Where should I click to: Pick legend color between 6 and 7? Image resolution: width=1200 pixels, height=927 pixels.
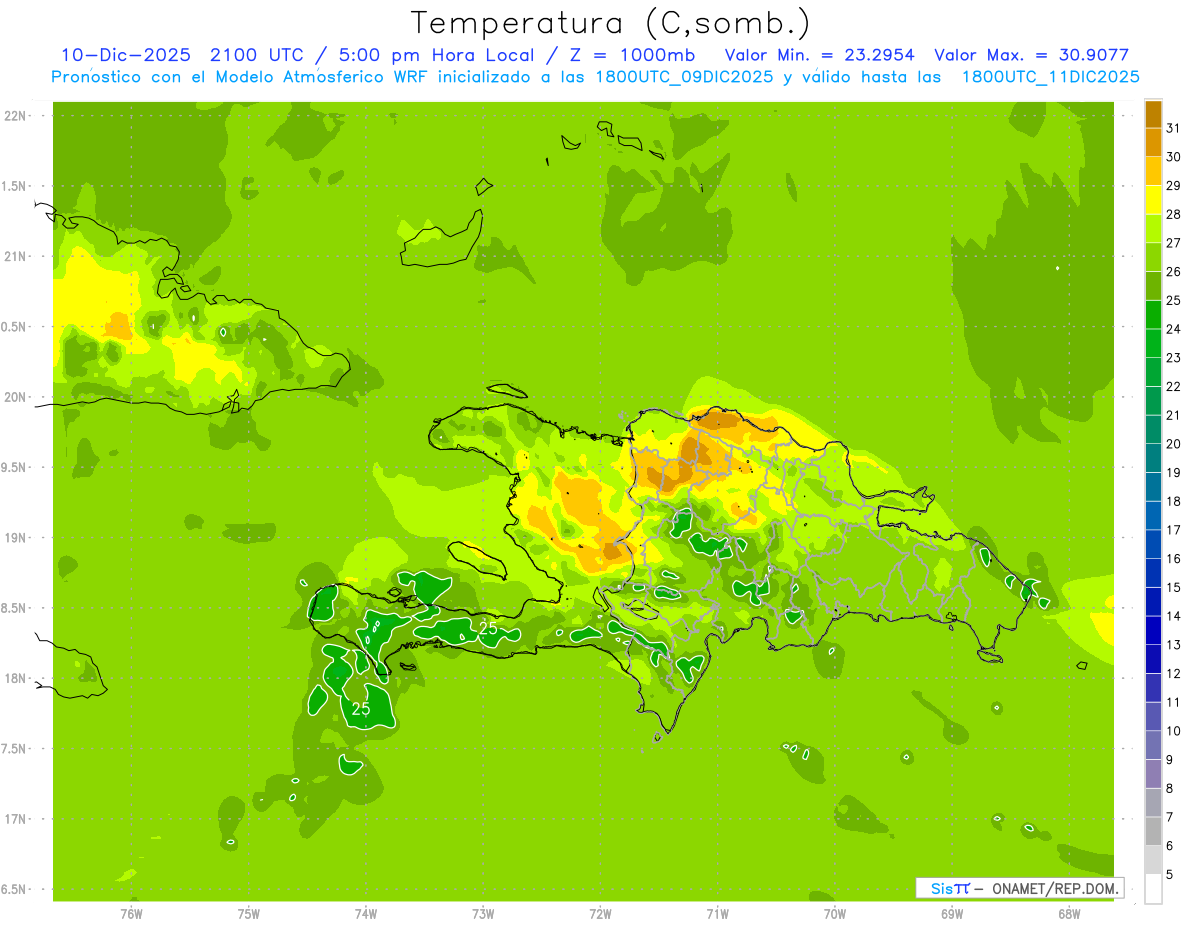pos(1153,831)
